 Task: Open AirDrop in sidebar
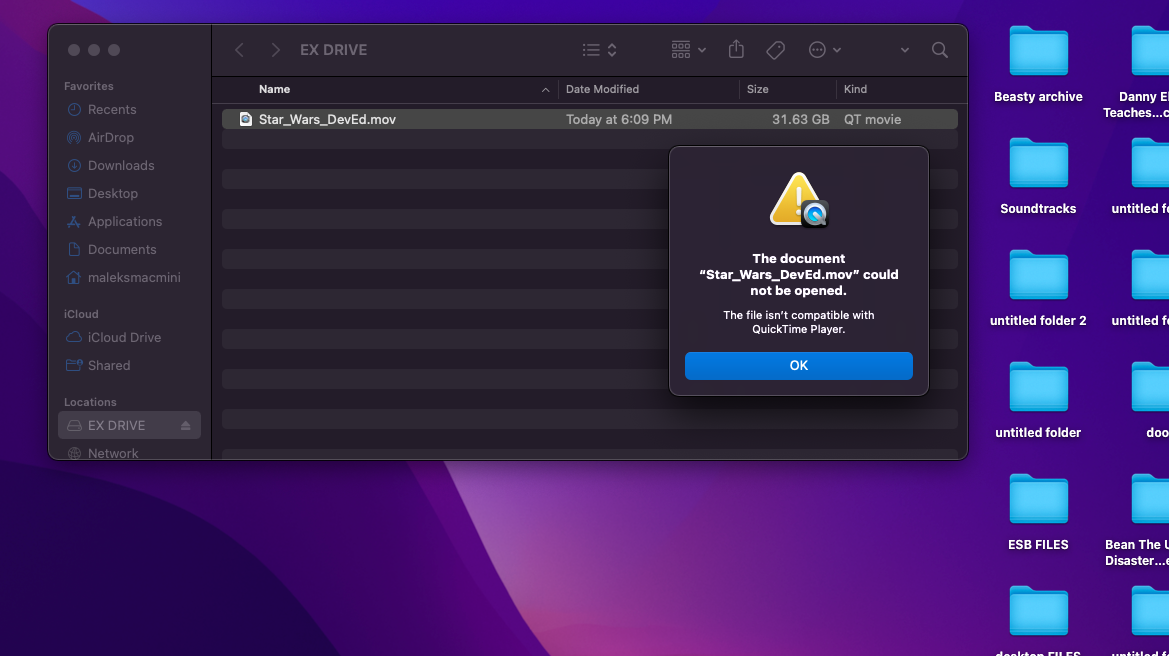click(x=110, y=138)
